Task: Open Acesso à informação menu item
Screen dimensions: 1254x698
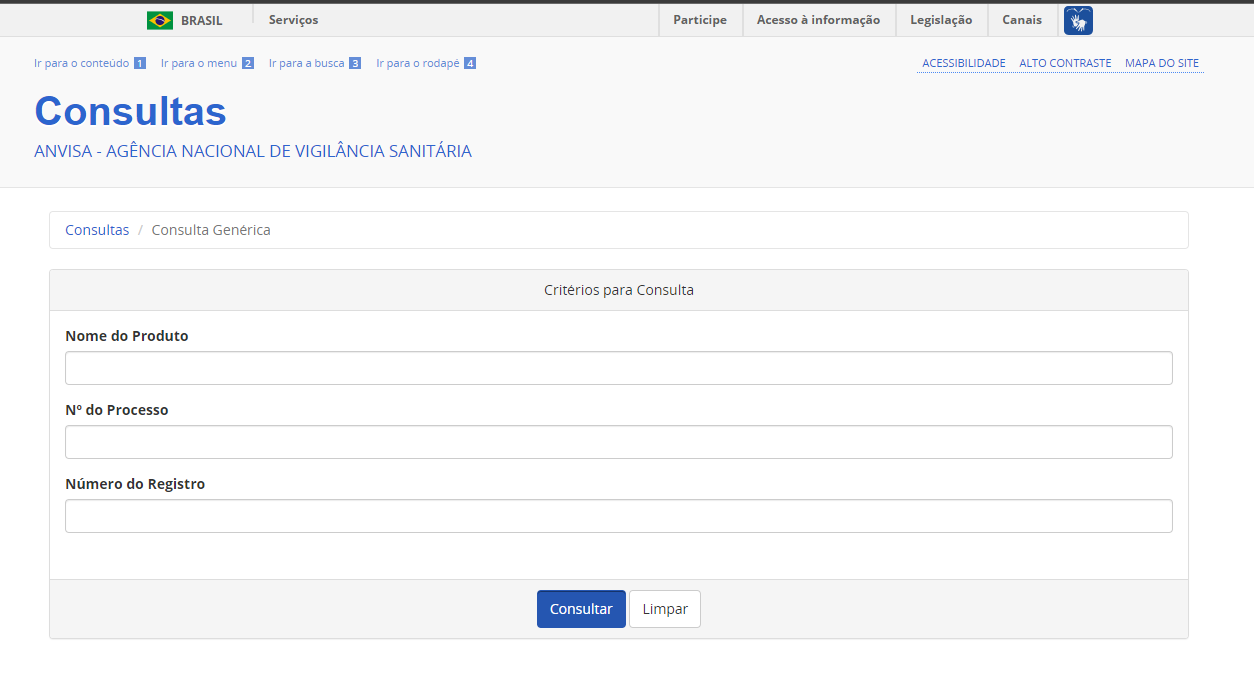Action: coord(818,20)
